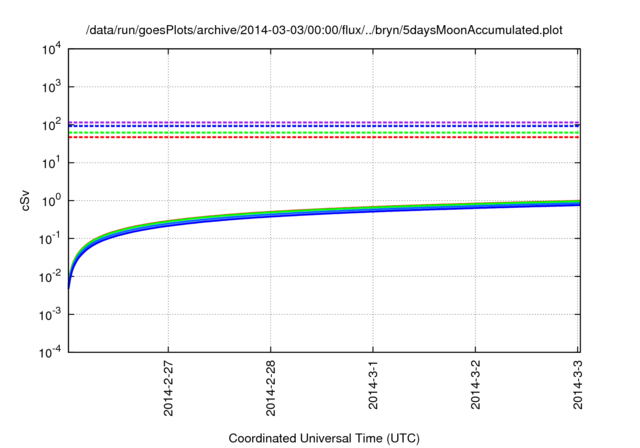This screenshot has width=640, height=448.
Task: Click the 2014-2-27 date label
Action: (168, 388)
